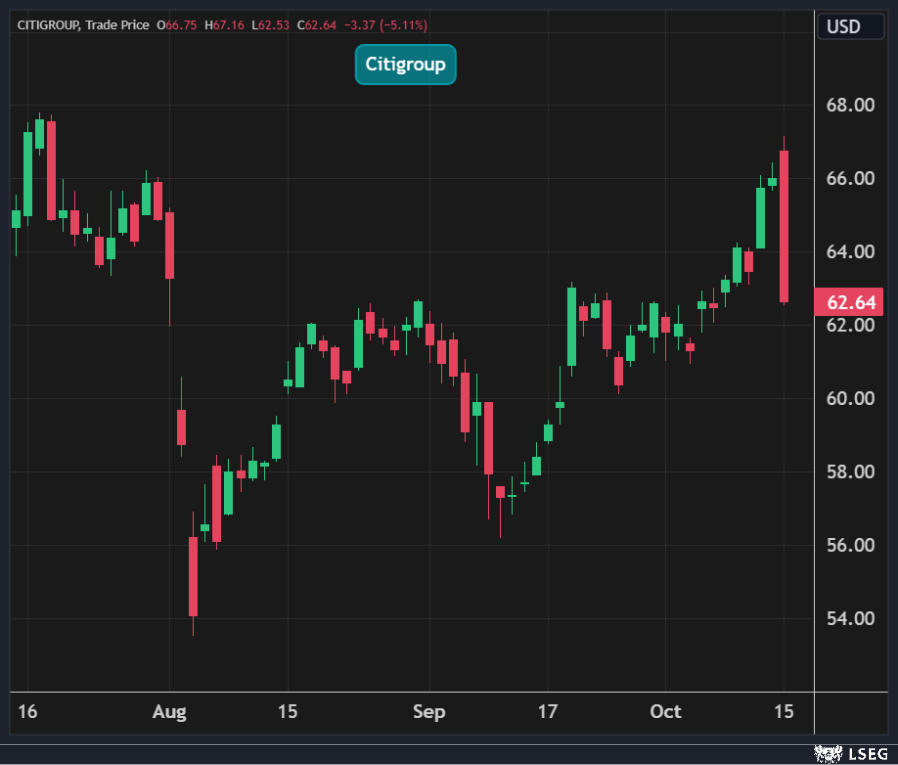The height and width of the screenshot is (765, 898).
Task: Select the Oct marker on time axis
Action: (665, 712)
